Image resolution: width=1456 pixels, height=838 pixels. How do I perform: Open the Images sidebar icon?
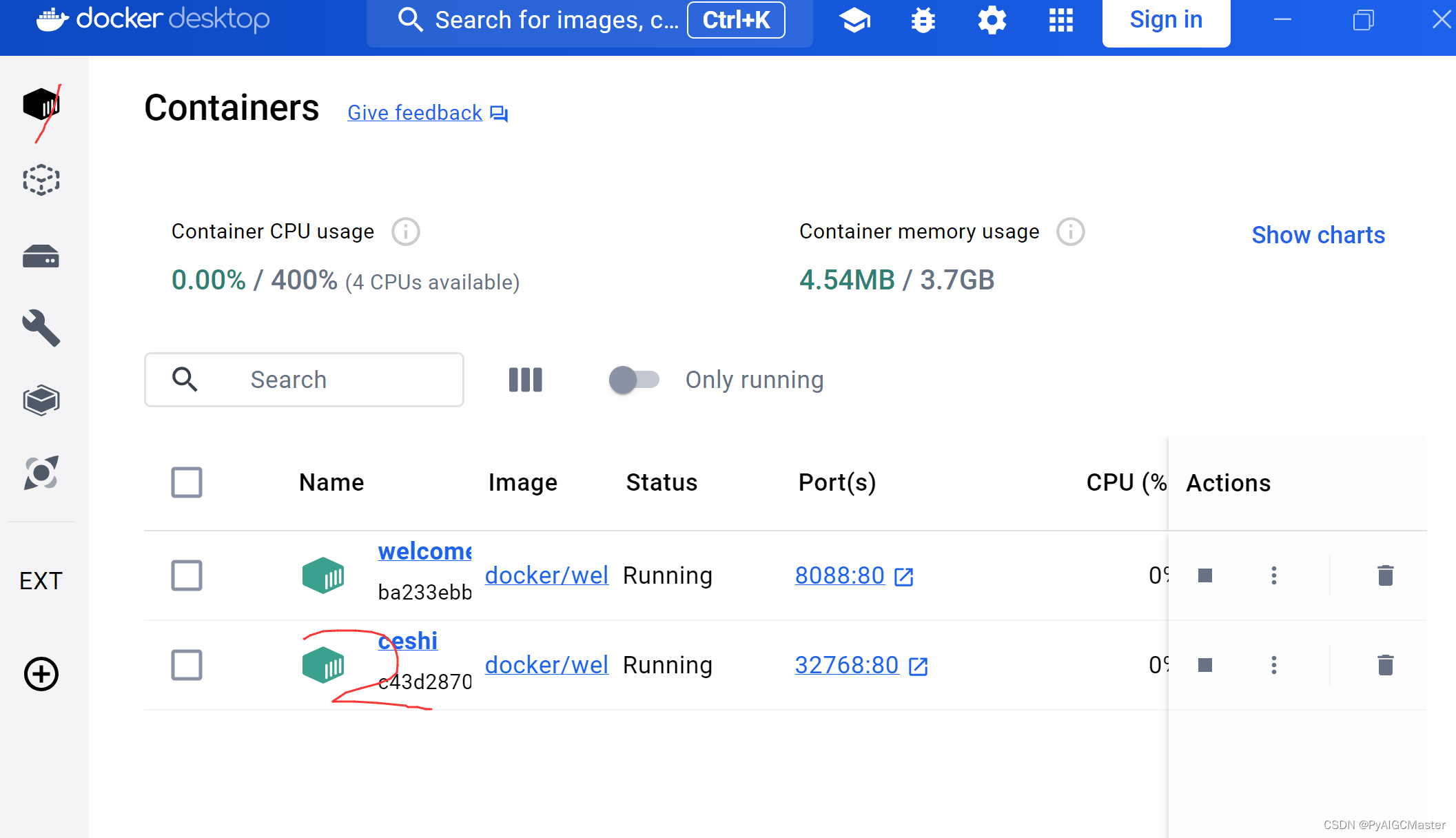[41, 180]
